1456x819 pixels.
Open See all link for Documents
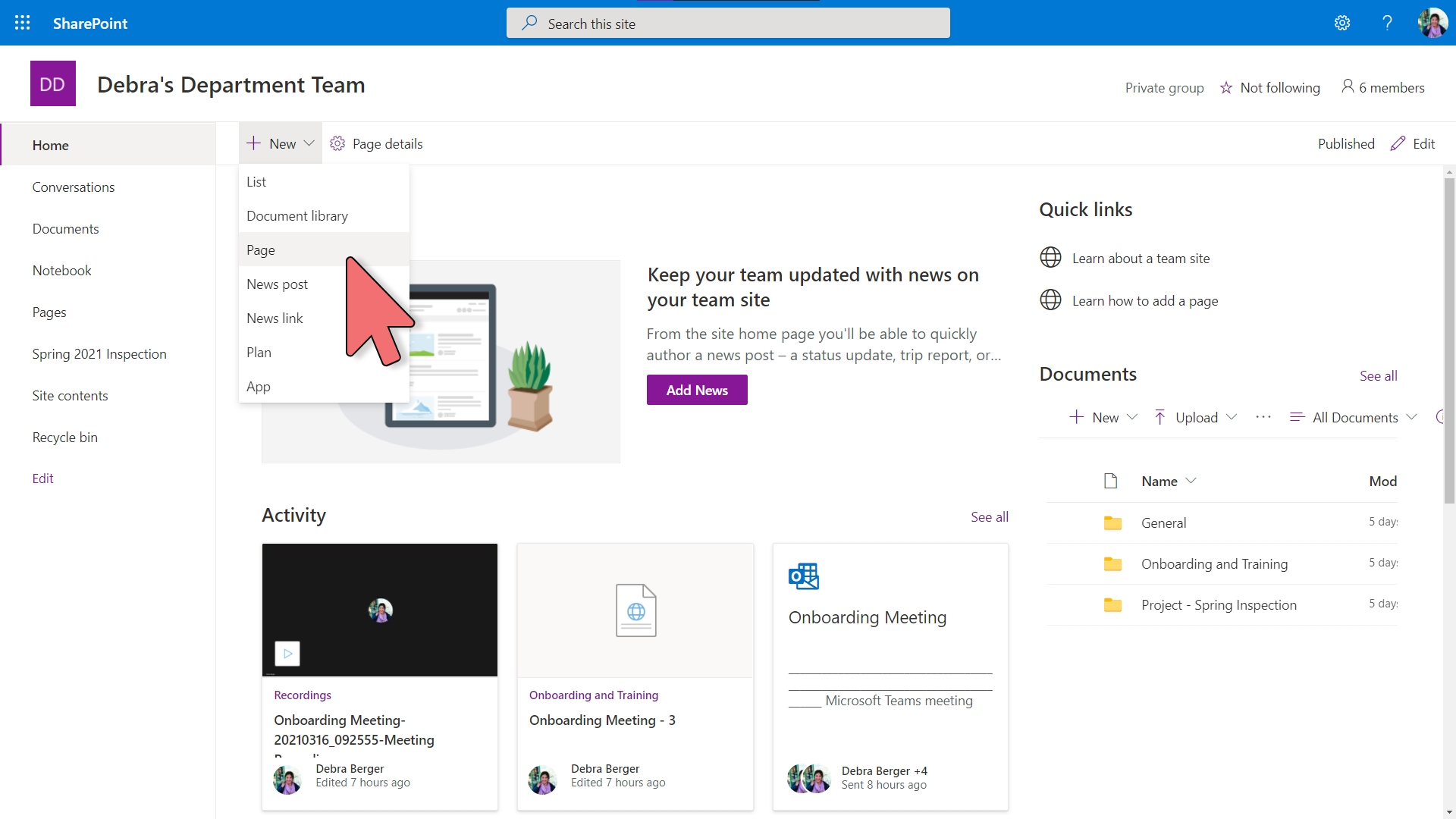(x=1378, y=375)
